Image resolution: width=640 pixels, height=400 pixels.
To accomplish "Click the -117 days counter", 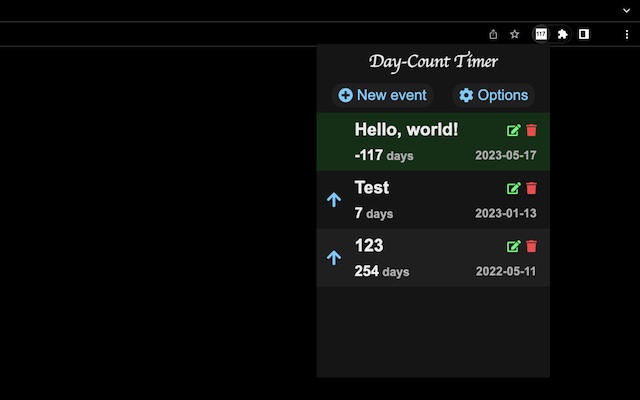I will click(384, 155).
